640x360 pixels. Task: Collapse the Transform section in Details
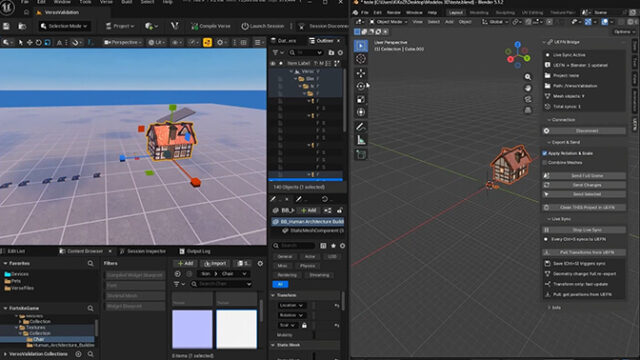(273, 295)
